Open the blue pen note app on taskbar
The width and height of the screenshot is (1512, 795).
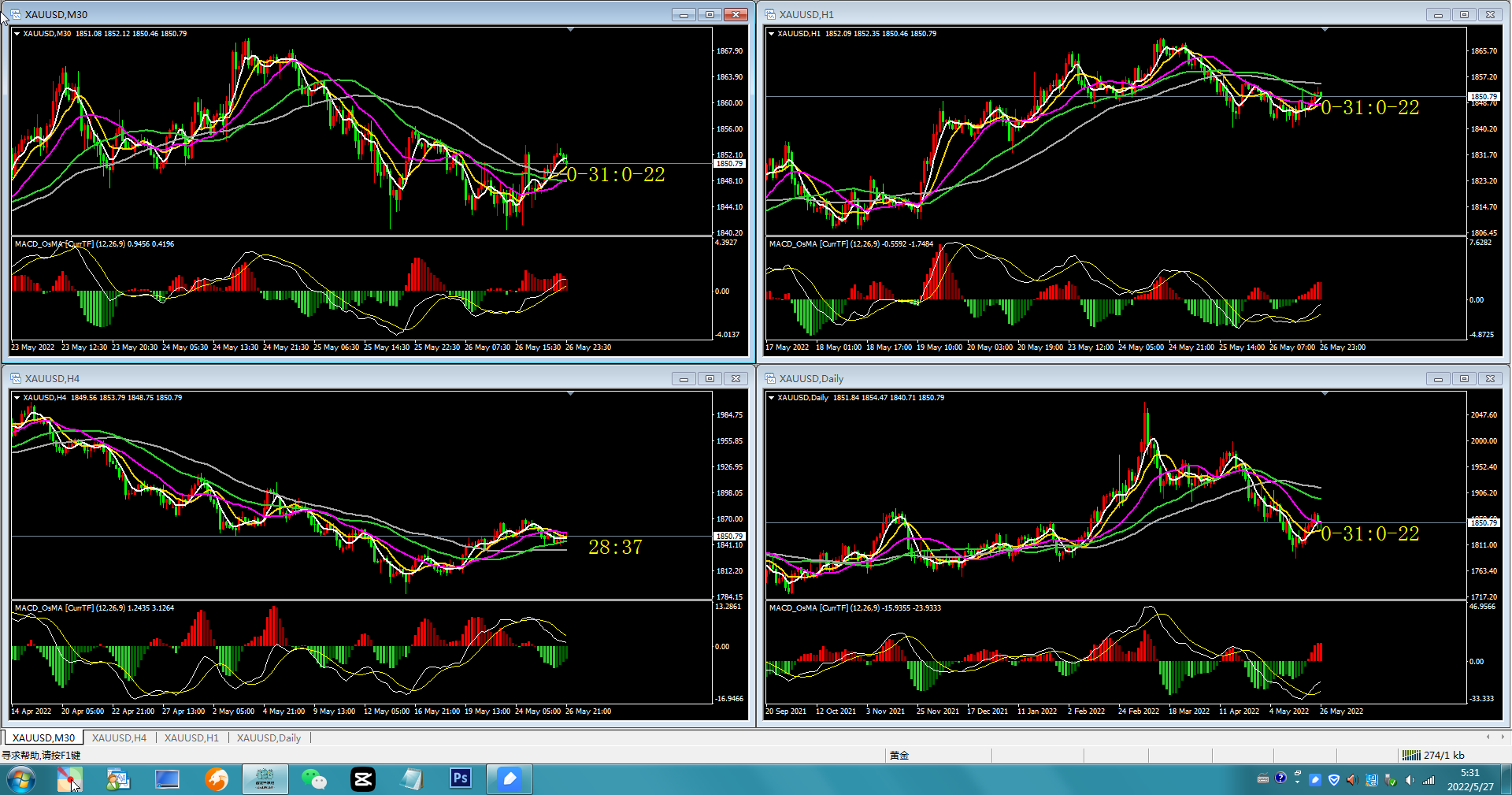coord(510,779)
